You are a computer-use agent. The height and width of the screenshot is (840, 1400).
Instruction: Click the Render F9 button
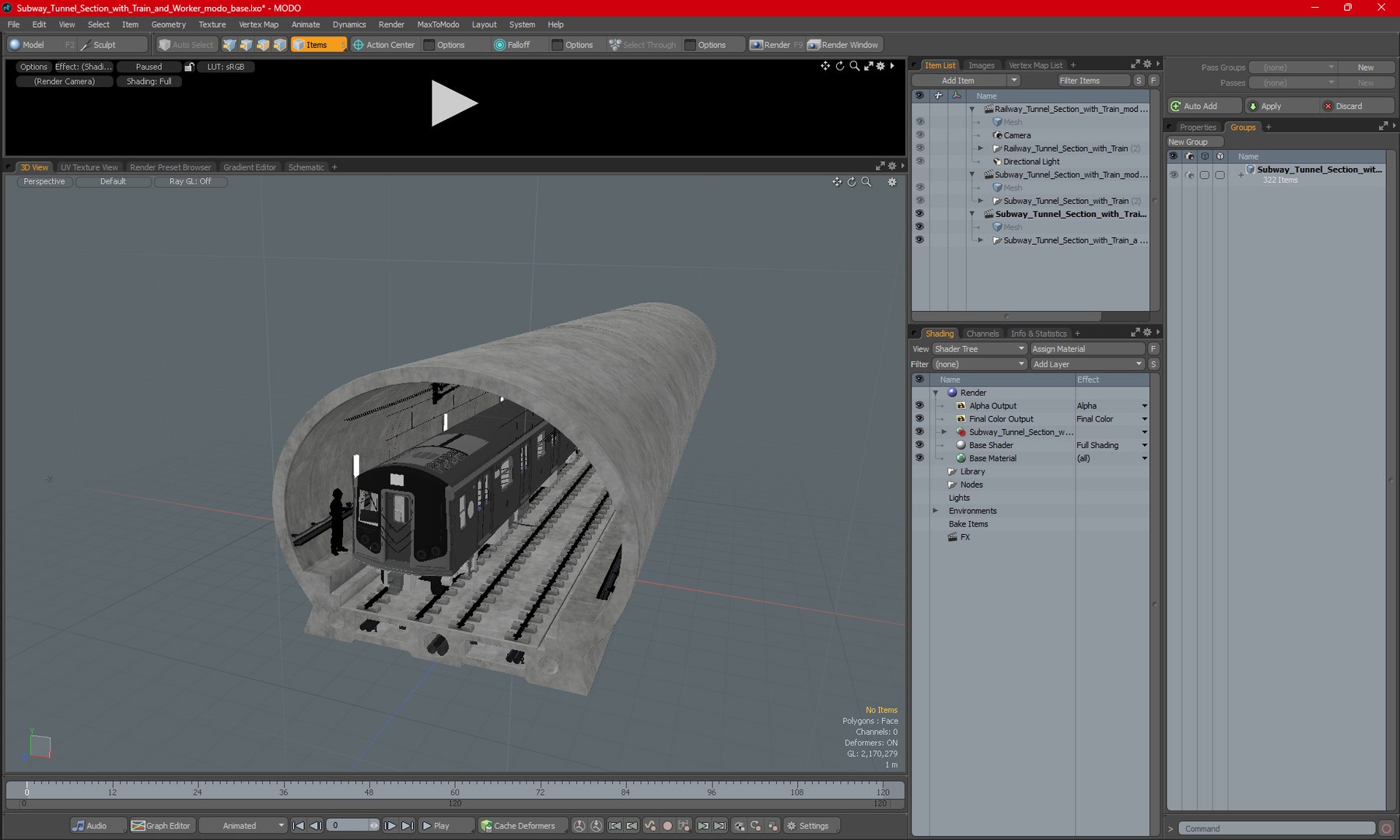(776, 45)
